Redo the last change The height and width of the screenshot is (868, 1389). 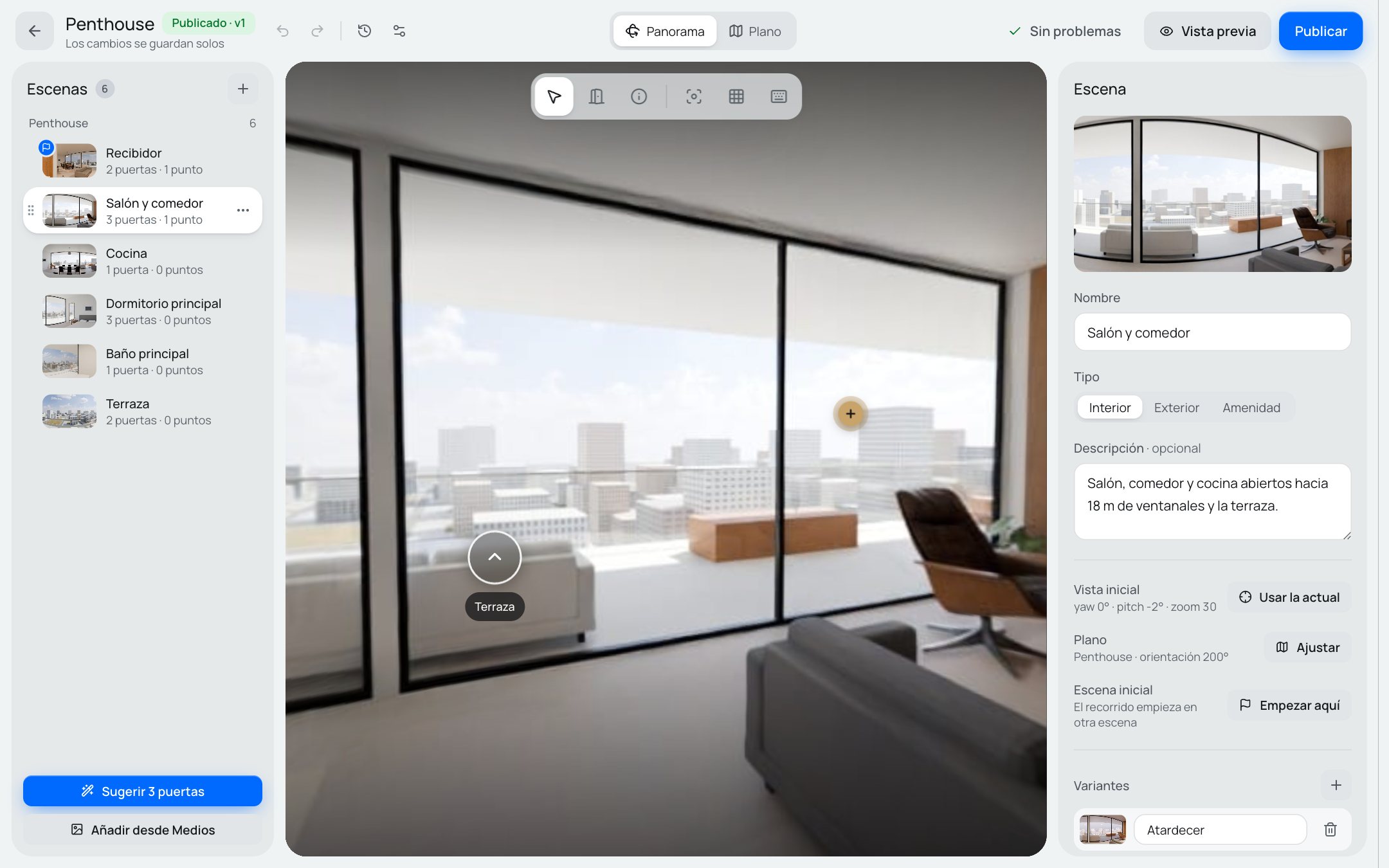(x=317, y=31)
